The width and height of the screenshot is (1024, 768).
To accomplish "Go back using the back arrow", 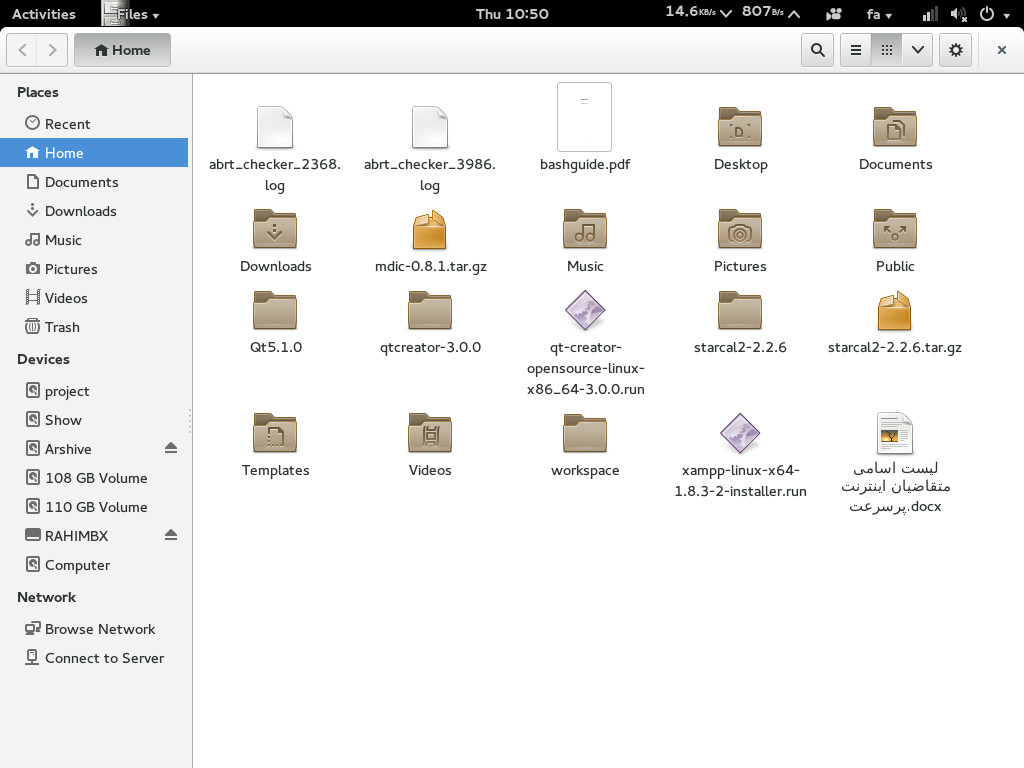I will coord(23,50).
